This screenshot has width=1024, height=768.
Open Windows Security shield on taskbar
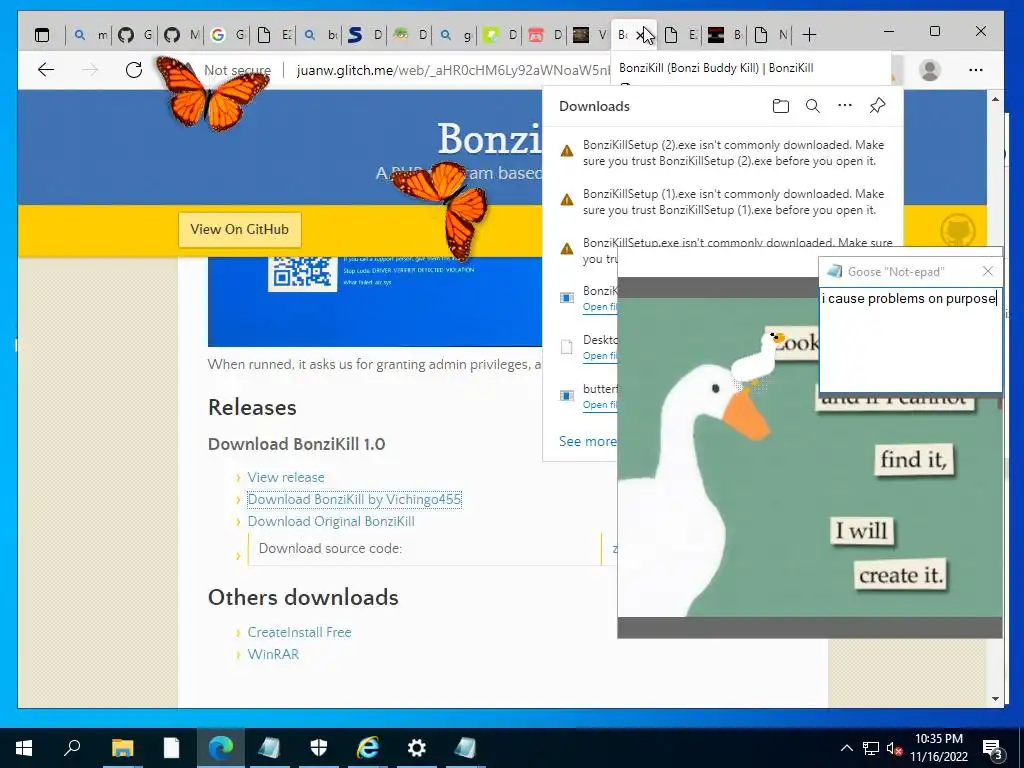319,748
